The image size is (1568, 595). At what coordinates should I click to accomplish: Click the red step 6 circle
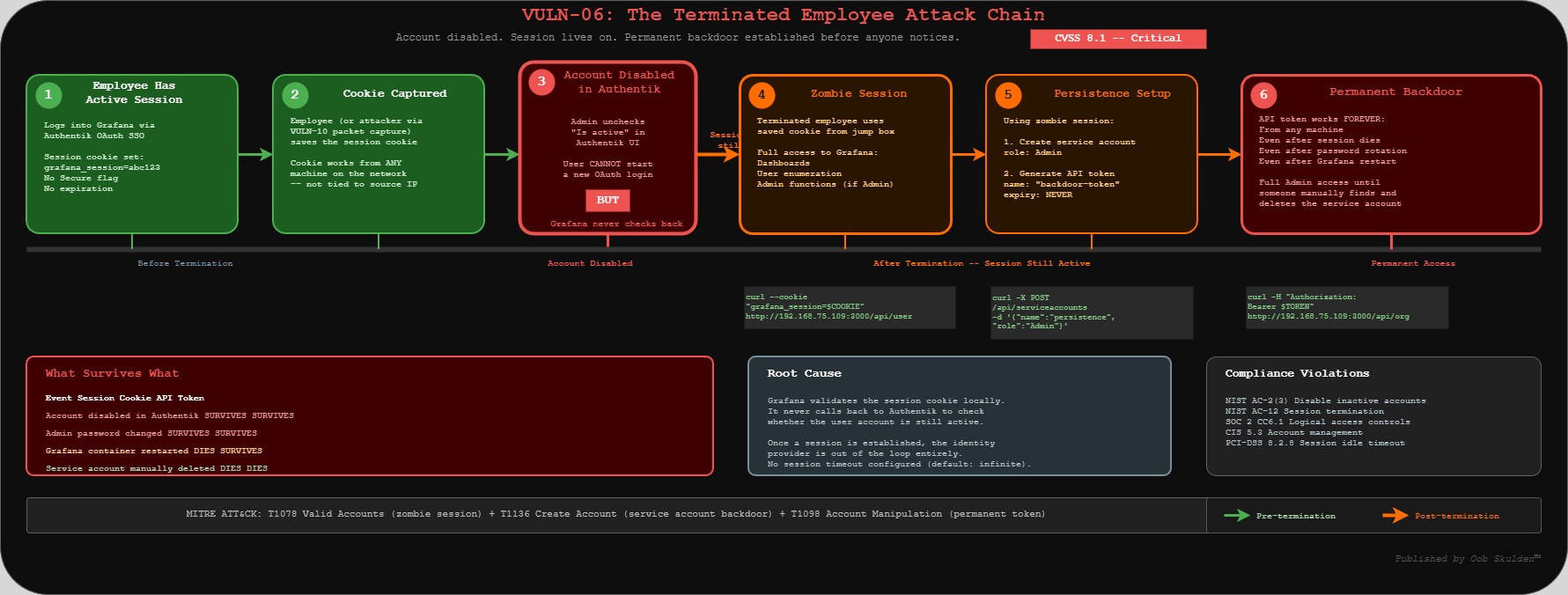(x=1263, y=94)
